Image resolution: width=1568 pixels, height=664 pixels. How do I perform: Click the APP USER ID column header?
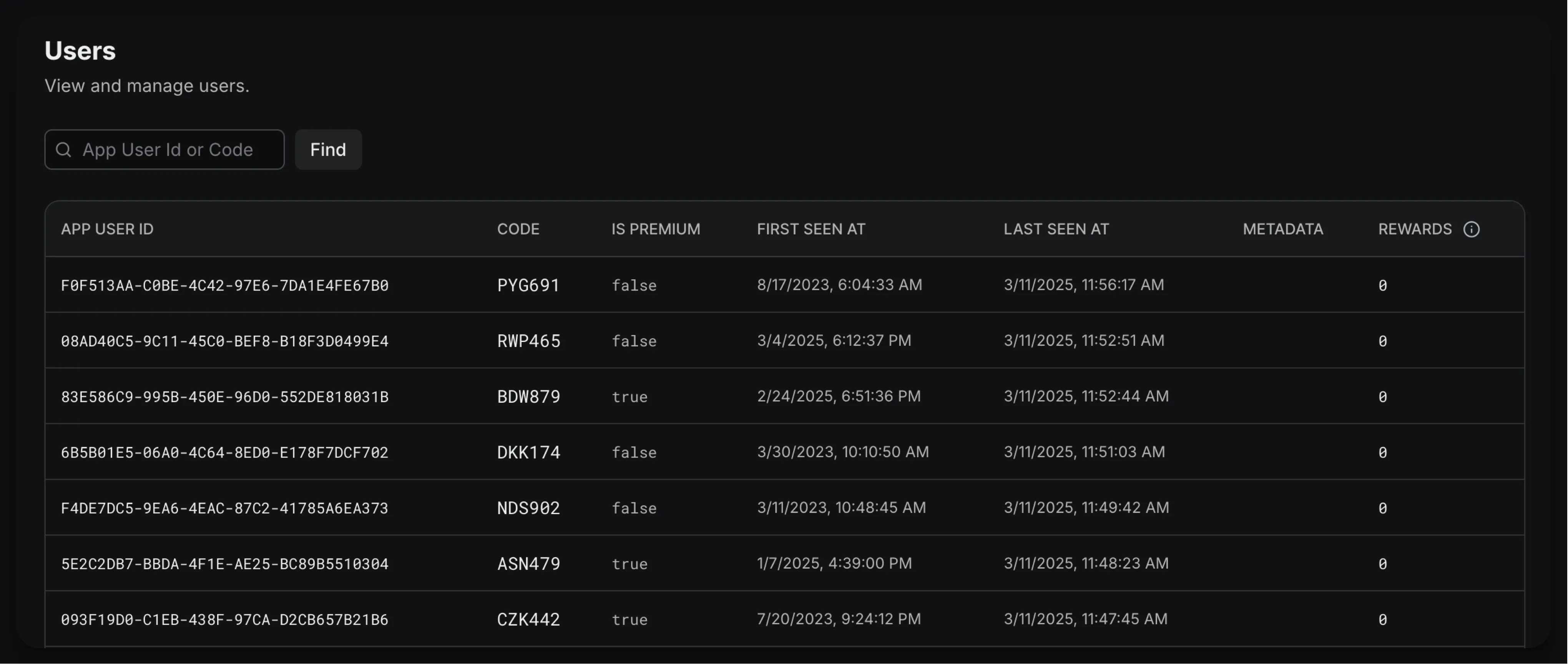tap(107, 229)
